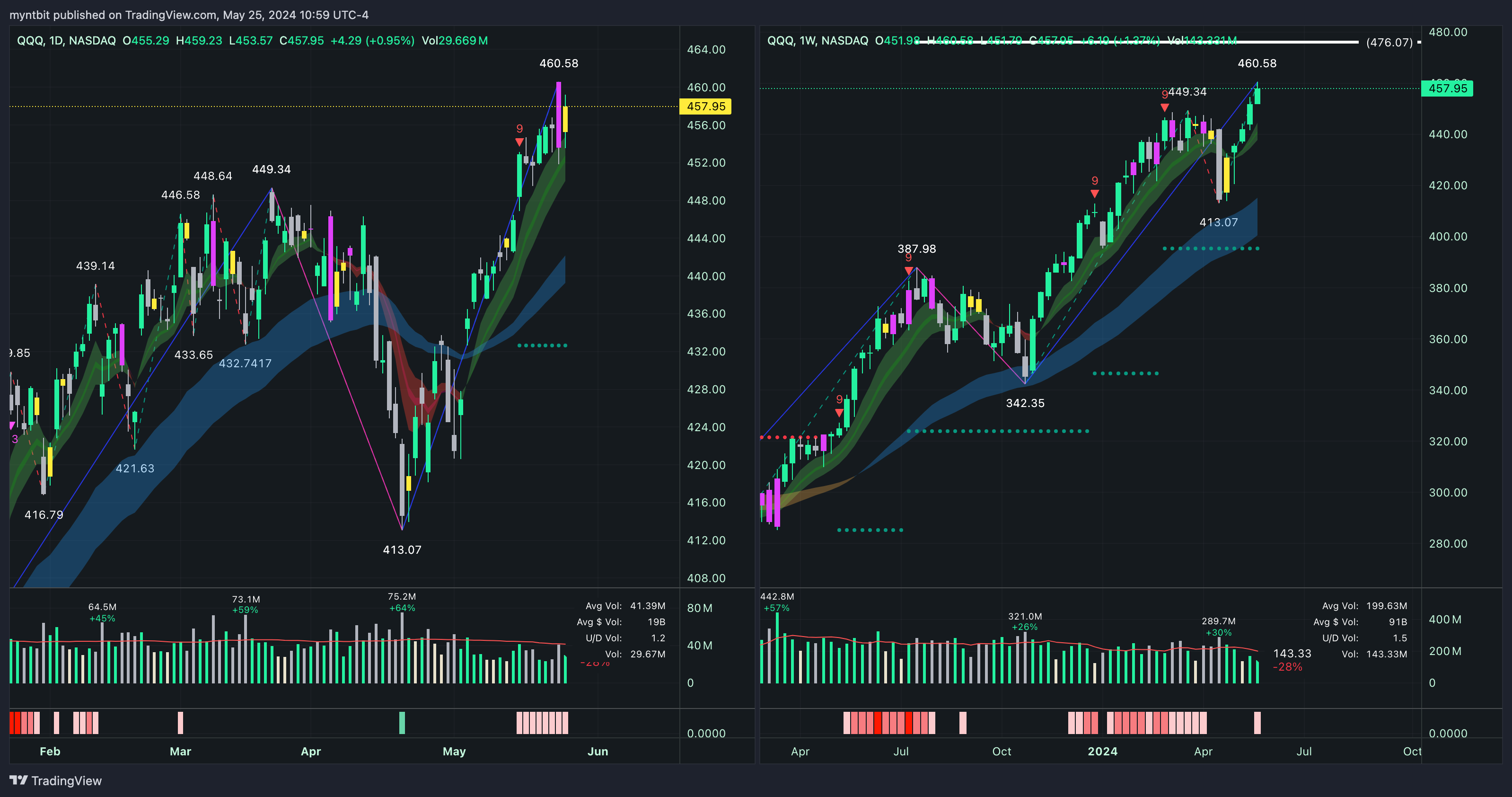Click the Avg Vol: 41.39M daily statistic

coord(625,605)
